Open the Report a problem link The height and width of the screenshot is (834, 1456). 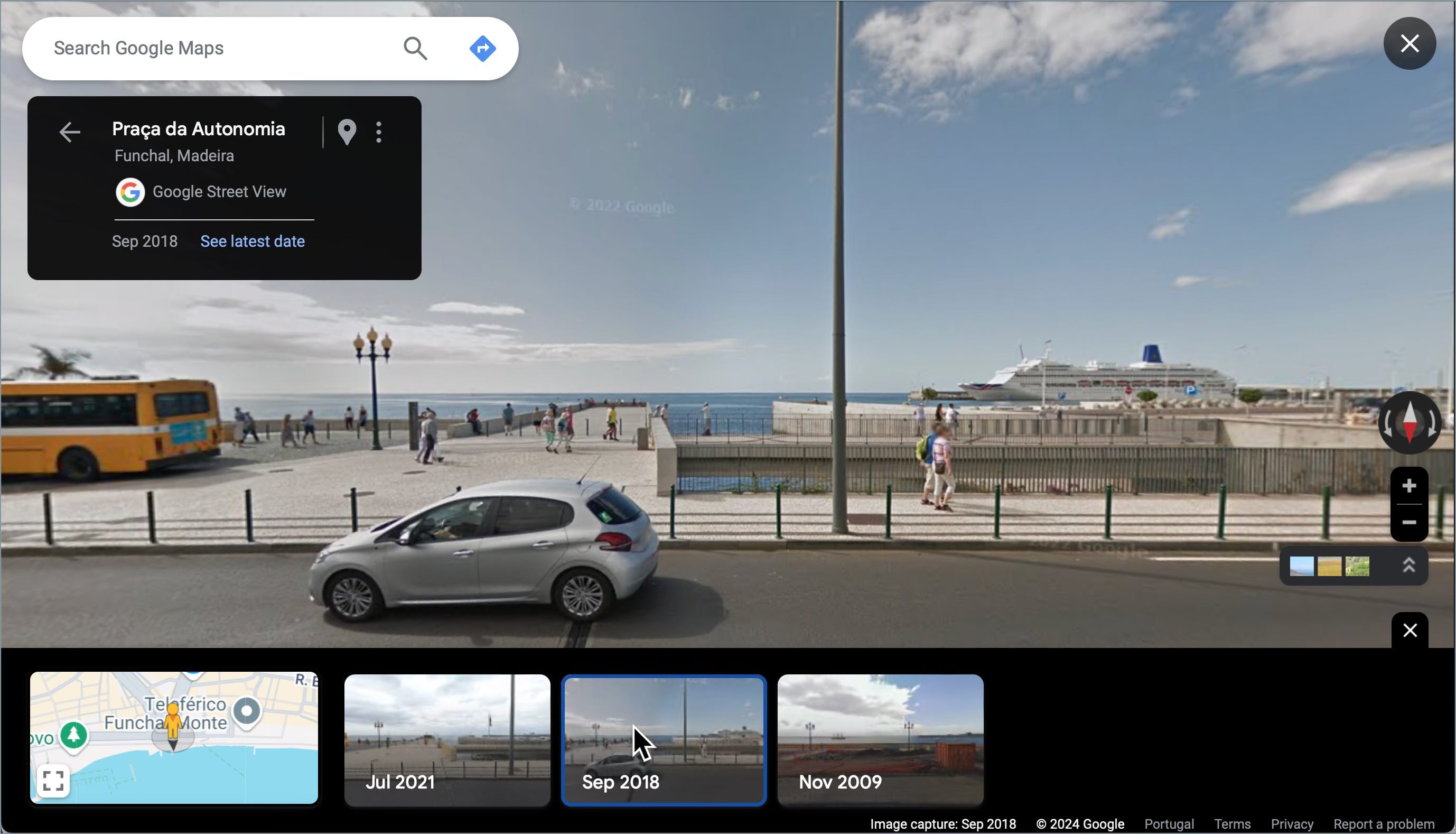1383,824
